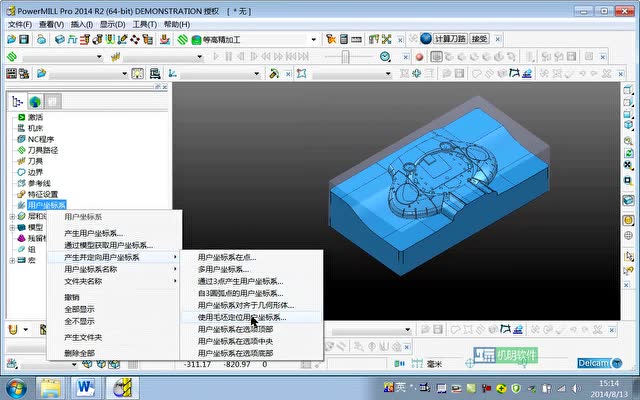Open the boundary selection dropdown
640x400 pixels.
(388, 74)
